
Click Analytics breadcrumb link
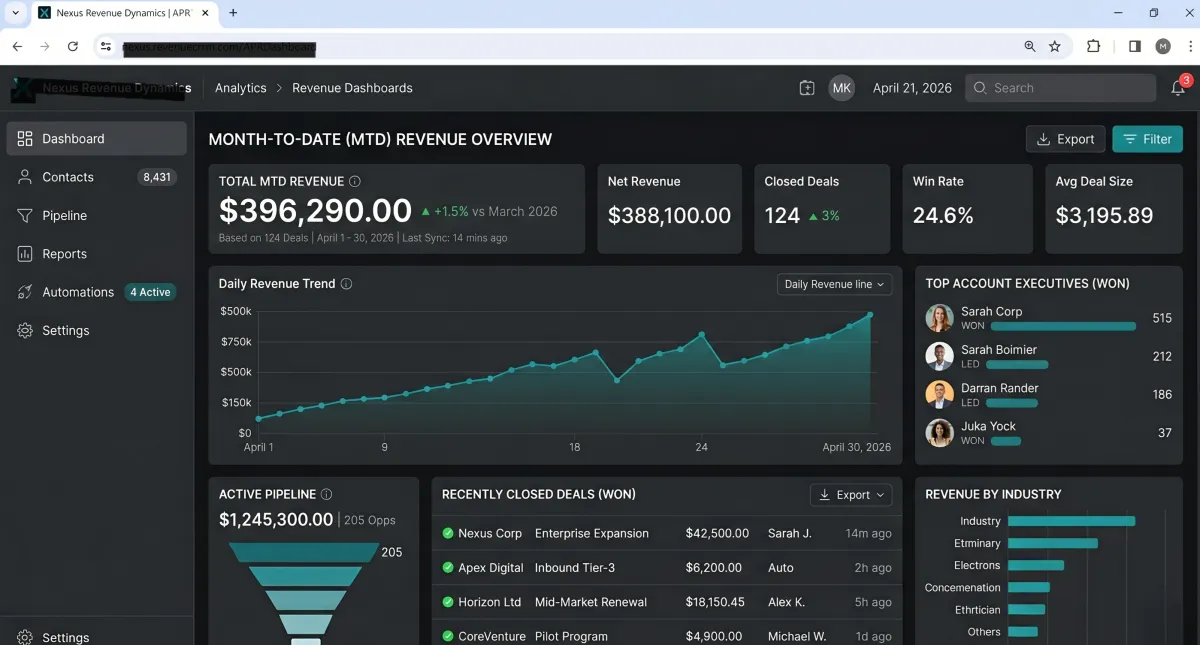pyautogui.click(x=241, y=88)
